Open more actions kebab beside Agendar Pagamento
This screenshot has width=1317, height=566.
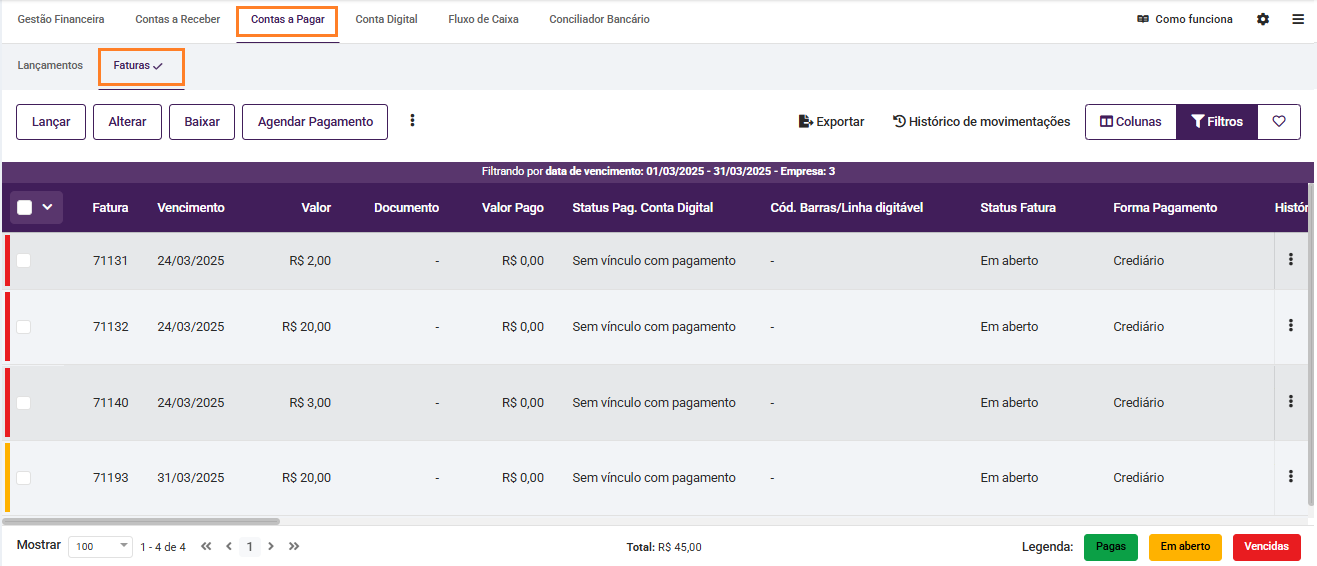(412, 121)
